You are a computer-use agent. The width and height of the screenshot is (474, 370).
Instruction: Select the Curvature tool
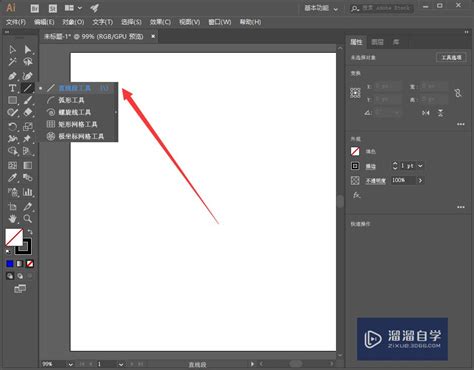coord(28,76)
